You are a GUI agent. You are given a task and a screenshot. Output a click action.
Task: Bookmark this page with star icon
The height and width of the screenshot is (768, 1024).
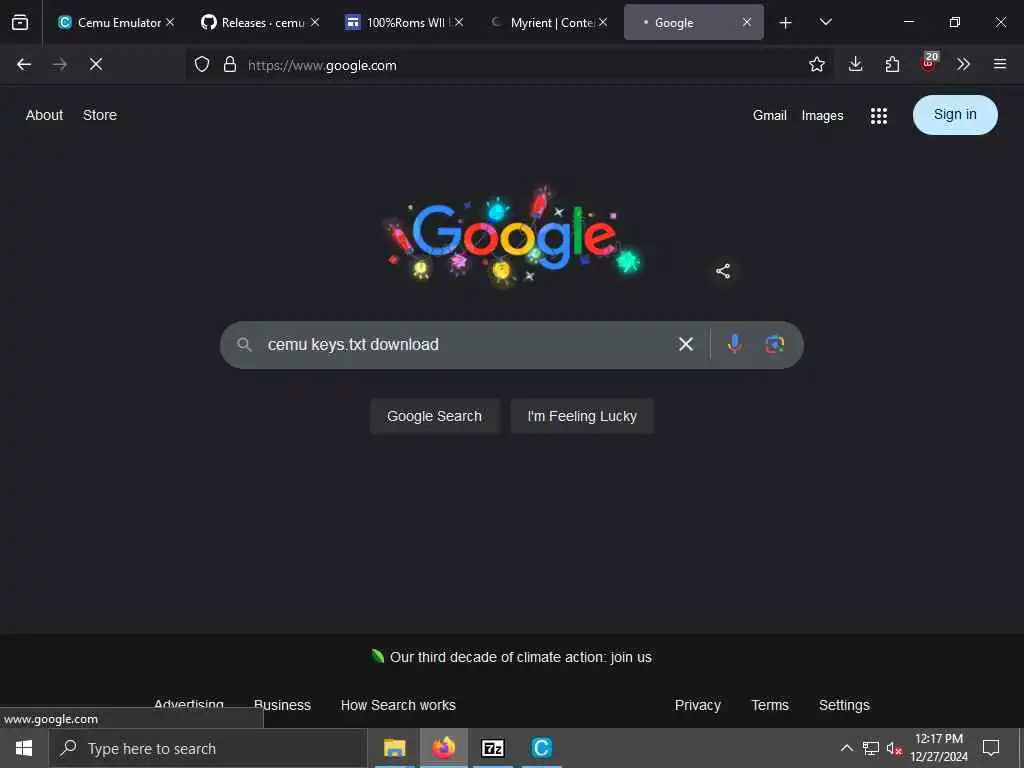click(x=816, y=64)
